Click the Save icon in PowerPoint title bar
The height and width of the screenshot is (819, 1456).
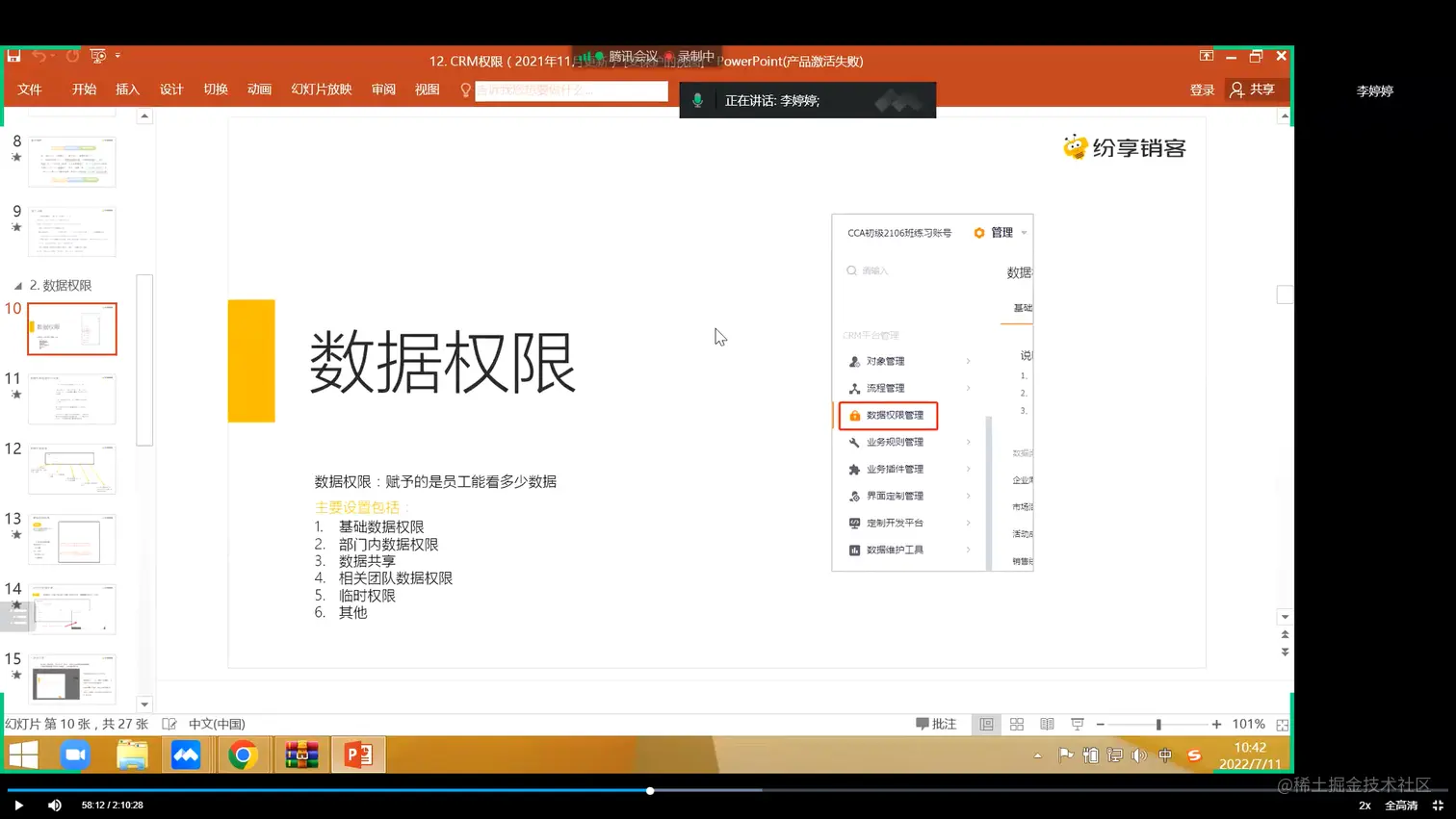pos(13,56)
